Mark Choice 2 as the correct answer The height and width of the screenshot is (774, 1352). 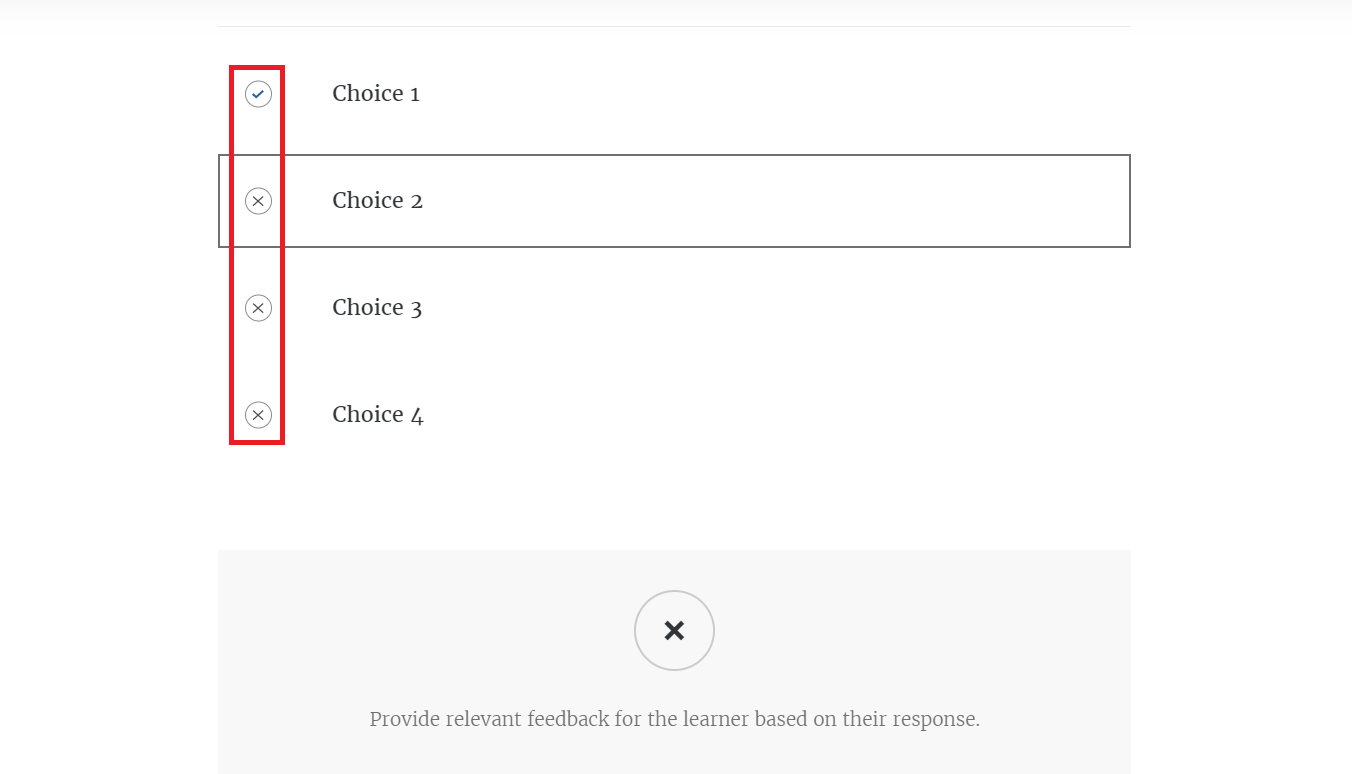[258, 201]
